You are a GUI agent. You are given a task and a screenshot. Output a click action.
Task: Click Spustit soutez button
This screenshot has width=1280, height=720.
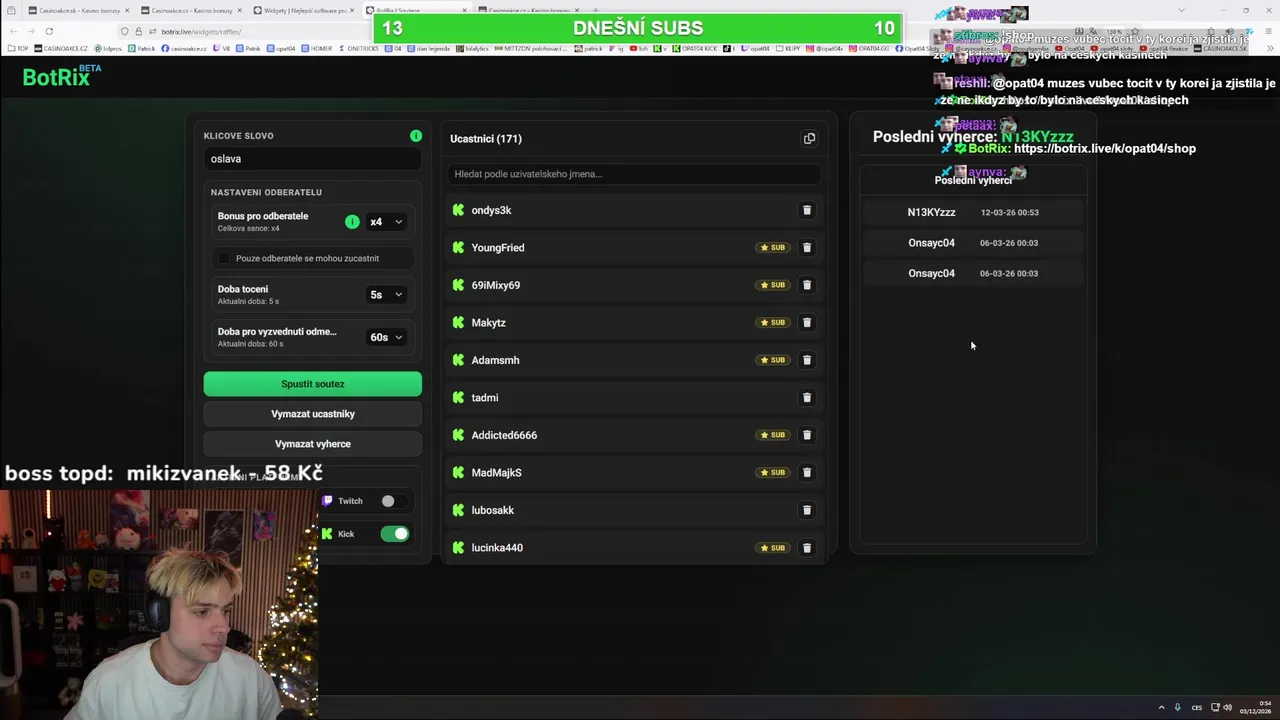coord(313,384)
